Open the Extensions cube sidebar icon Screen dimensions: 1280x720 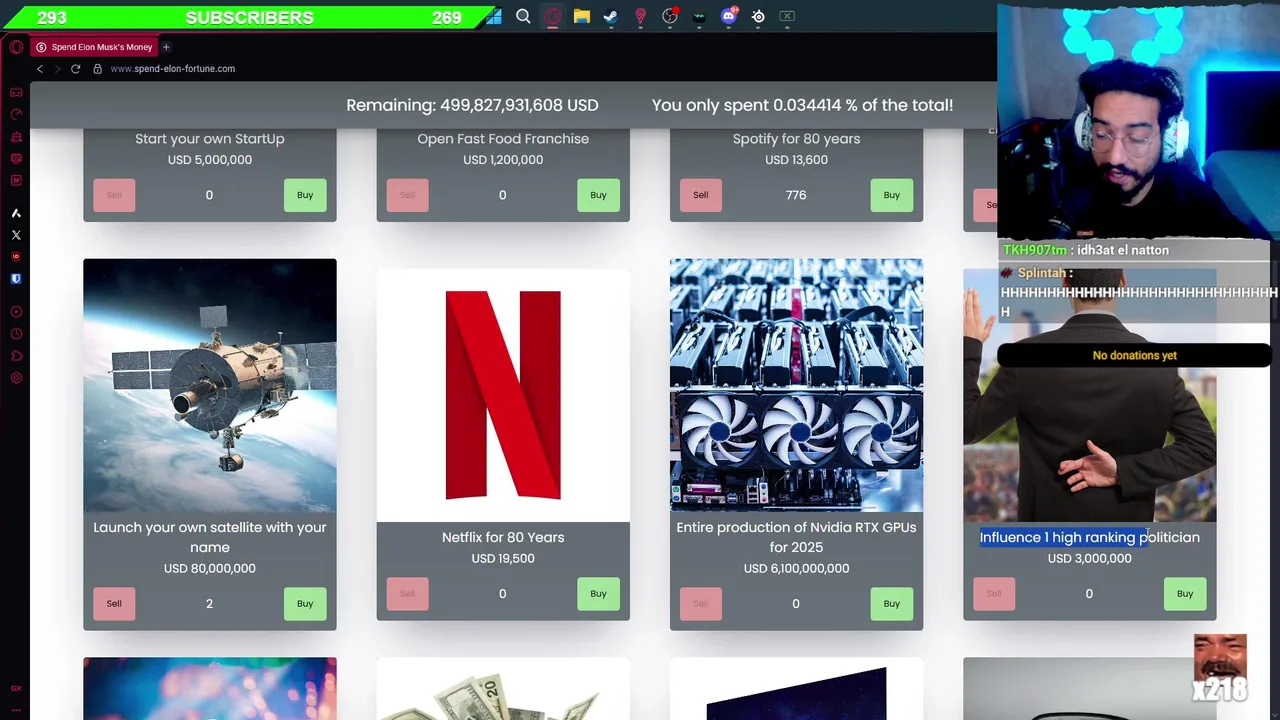(16, 356)
